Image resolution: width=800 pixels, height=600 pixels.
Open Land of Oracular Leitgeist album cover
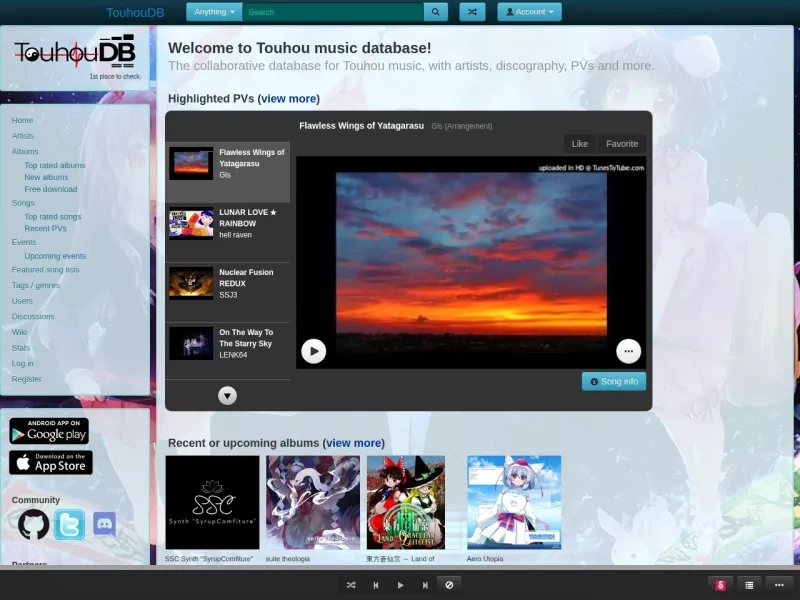pos(406,503)
